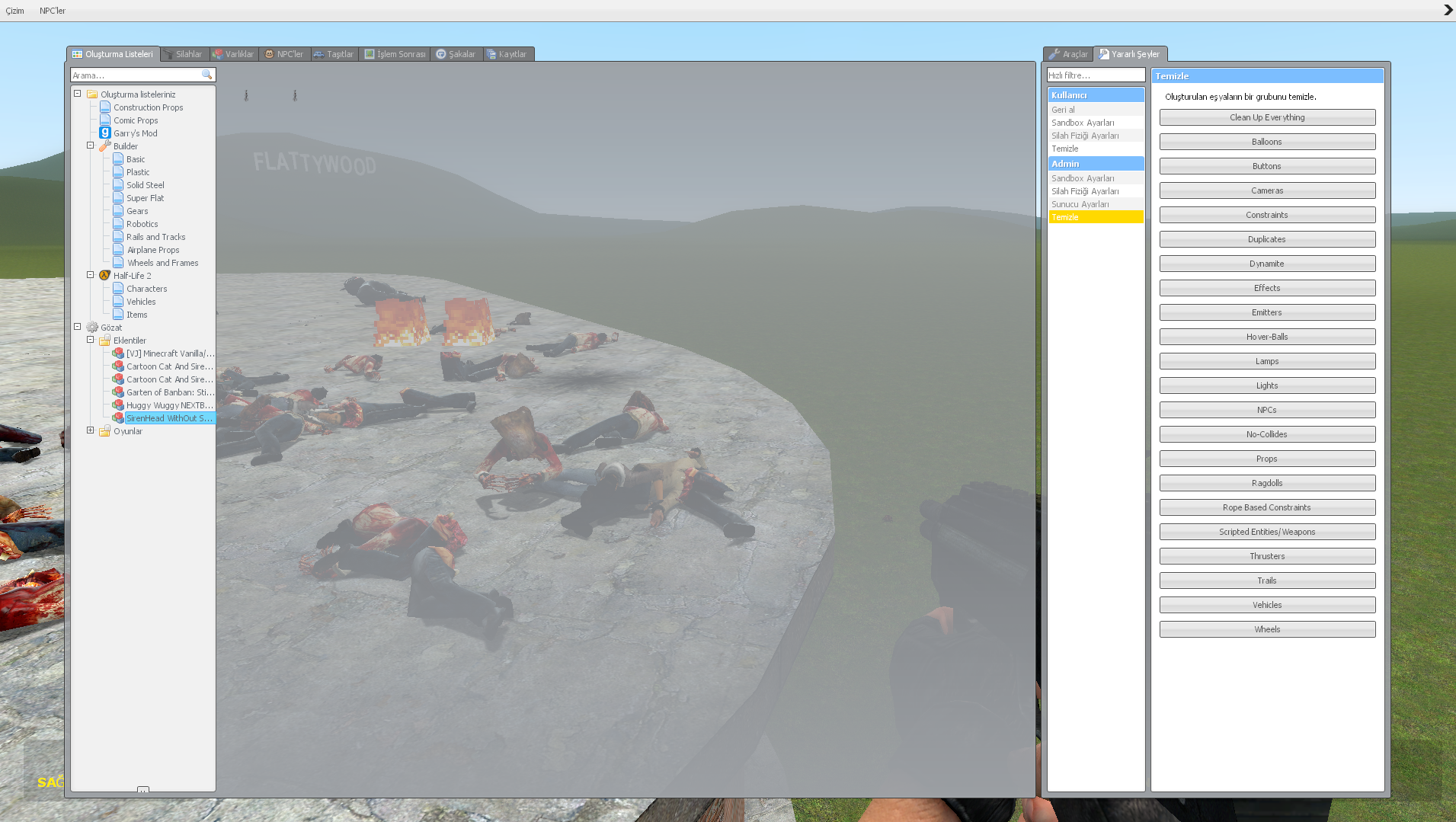
Task: Click the Solid Steel page icon
Action: (x=118, y=185)
